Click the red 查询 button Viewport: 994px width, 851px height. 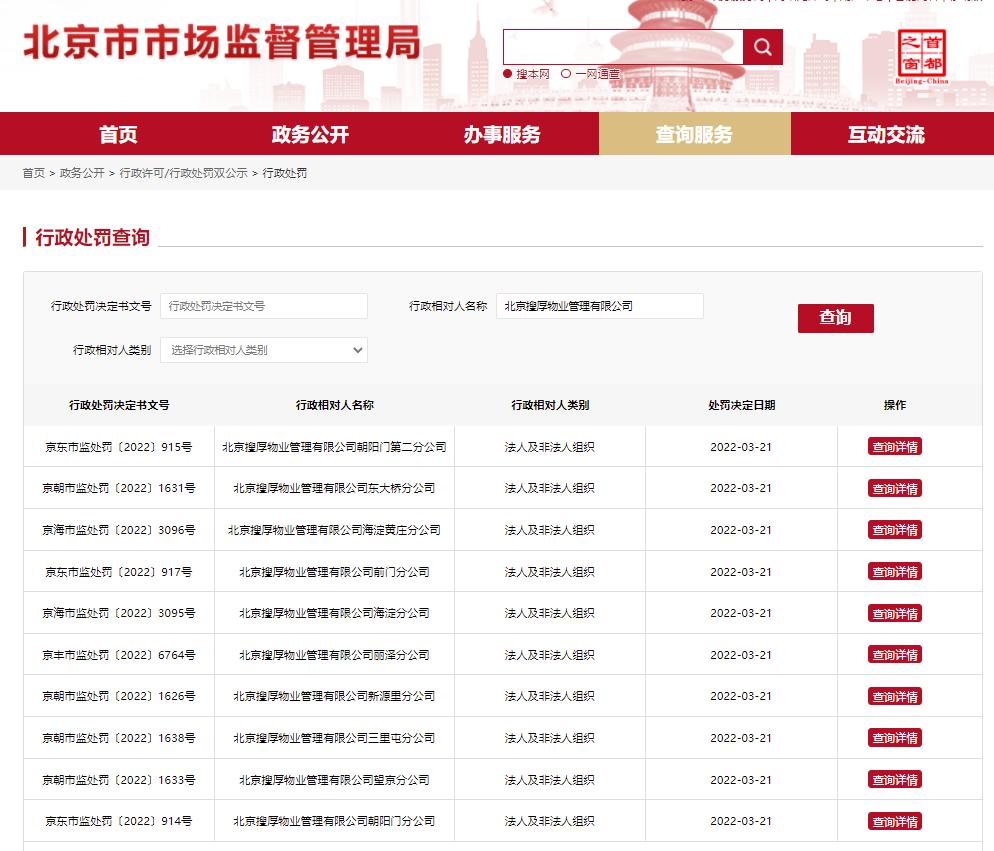(x=835, y=318)
